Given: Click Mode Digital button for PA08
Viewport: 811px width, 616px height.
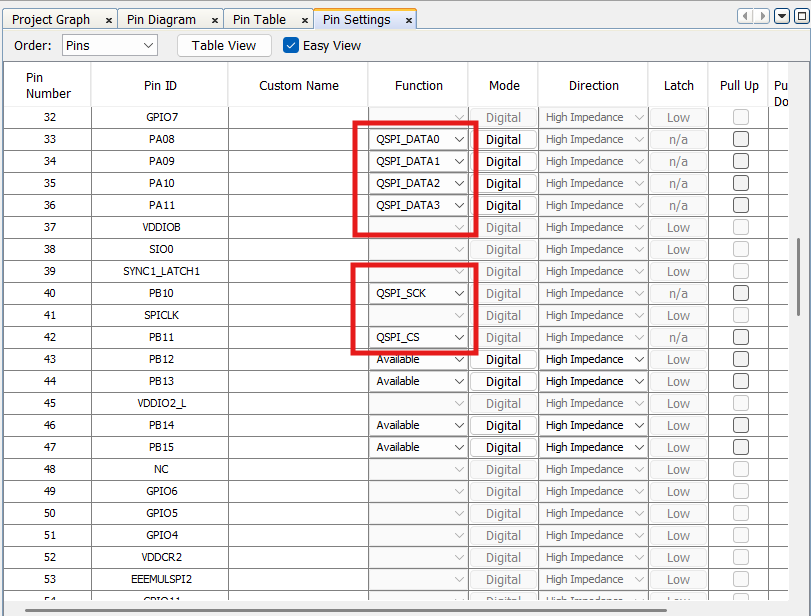Looking at the screenshot, I should [x=503, y=140].
